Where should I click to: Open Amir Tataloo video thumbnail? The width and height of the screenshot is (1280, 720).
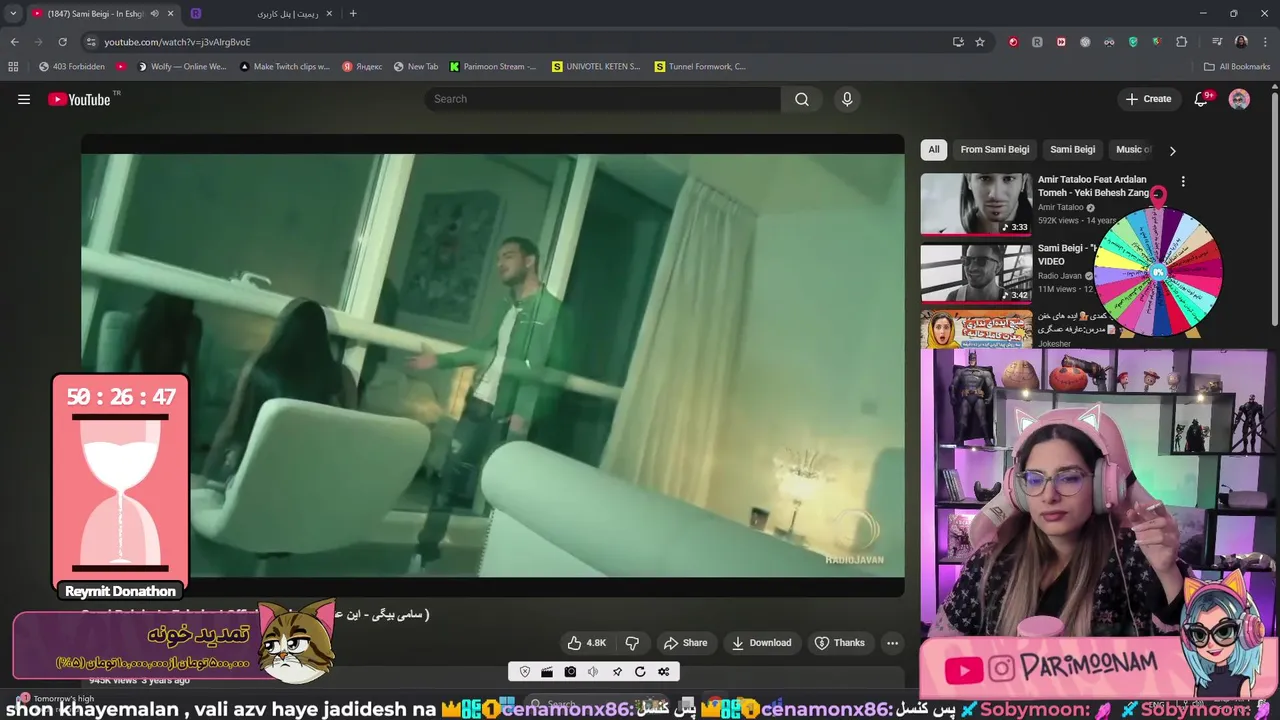pos(976,205)
